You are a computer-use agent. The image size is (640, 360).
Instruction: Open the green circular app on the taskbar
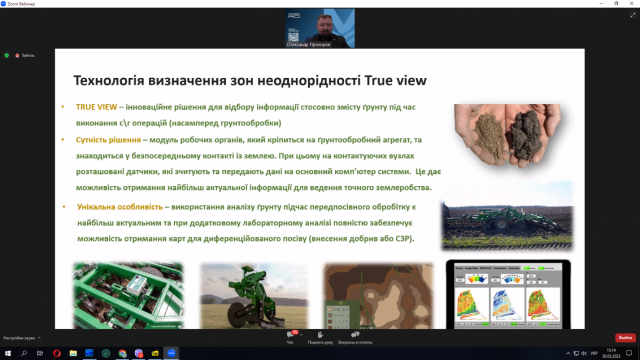[x=106, y=353]
